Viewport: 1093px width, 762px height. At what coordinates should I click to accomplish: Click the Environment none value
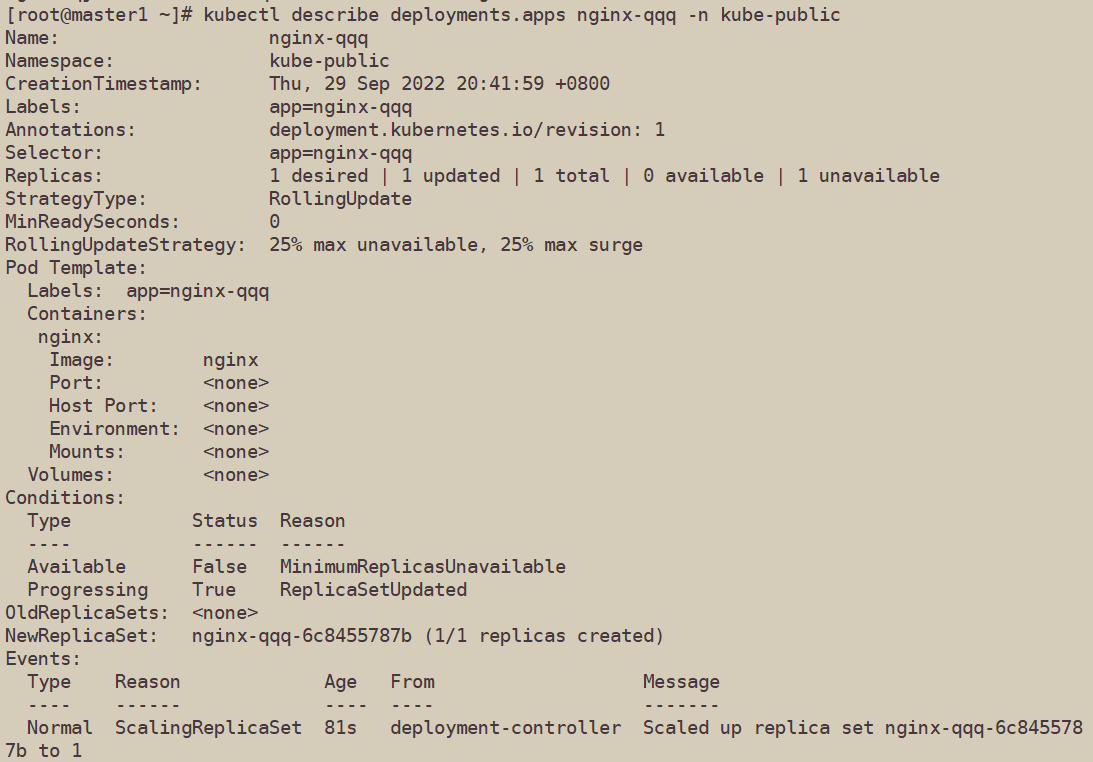point(236,429)
